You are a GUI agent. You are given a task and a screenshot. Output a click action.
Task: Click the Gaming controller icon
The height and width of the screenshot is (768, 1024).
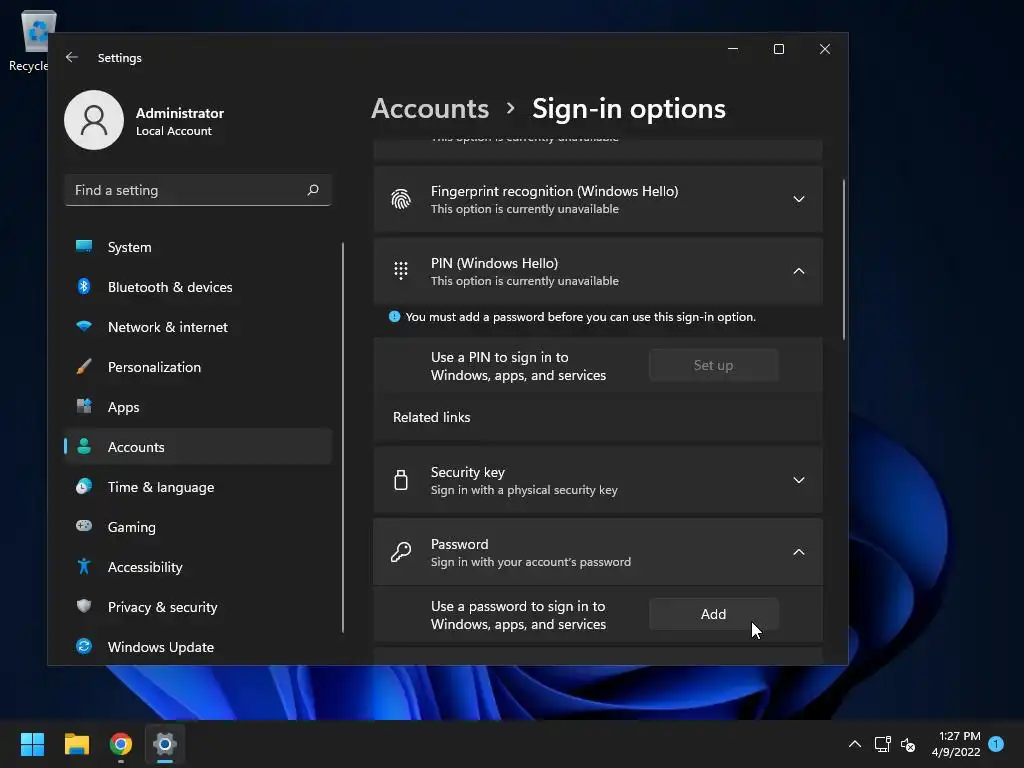click(84, 526)
